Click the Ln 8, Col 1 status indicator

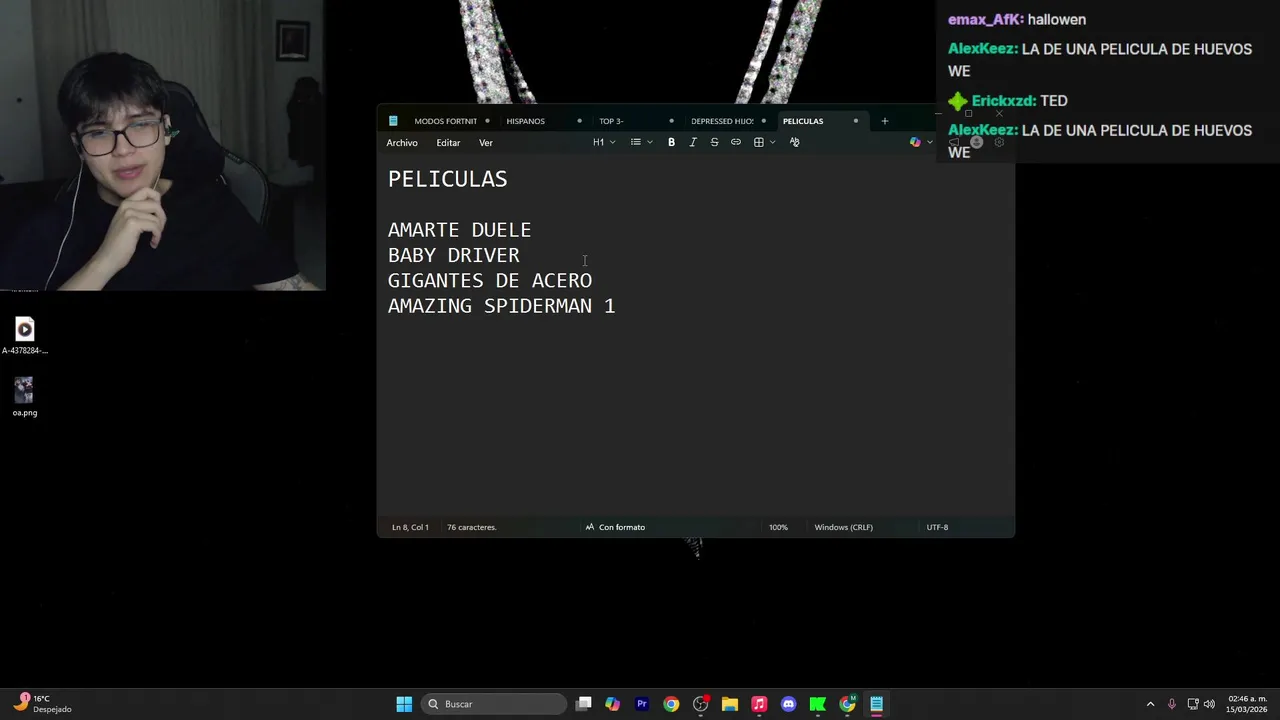coord(410,527)
